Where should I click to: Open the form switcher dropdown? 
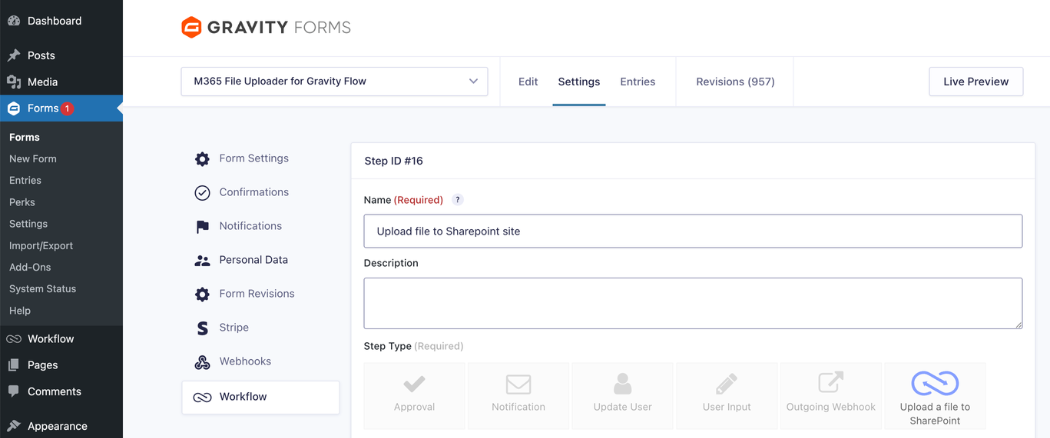334,82
